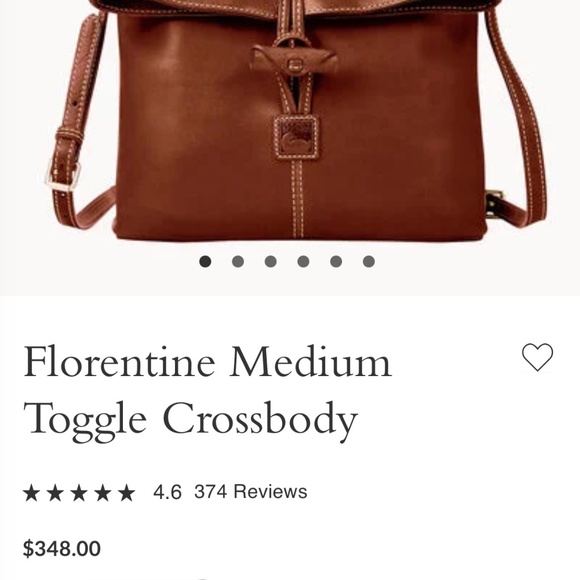Tap the gold strap buckle on the left
The height and width of the screenshot is (580, 580).
(x=63, y=176)
